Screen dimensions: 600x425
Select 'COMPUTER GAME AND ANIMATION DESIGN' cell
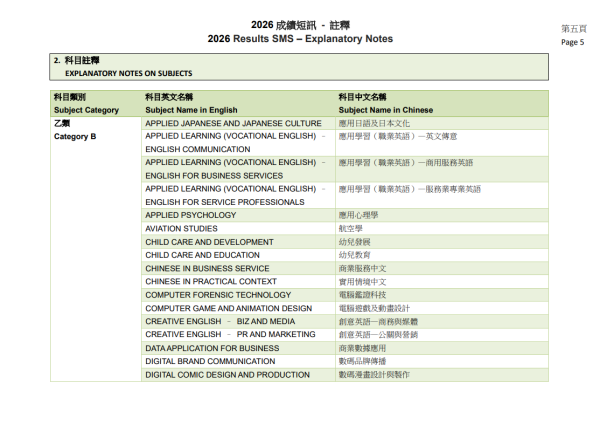click(238, 308)
